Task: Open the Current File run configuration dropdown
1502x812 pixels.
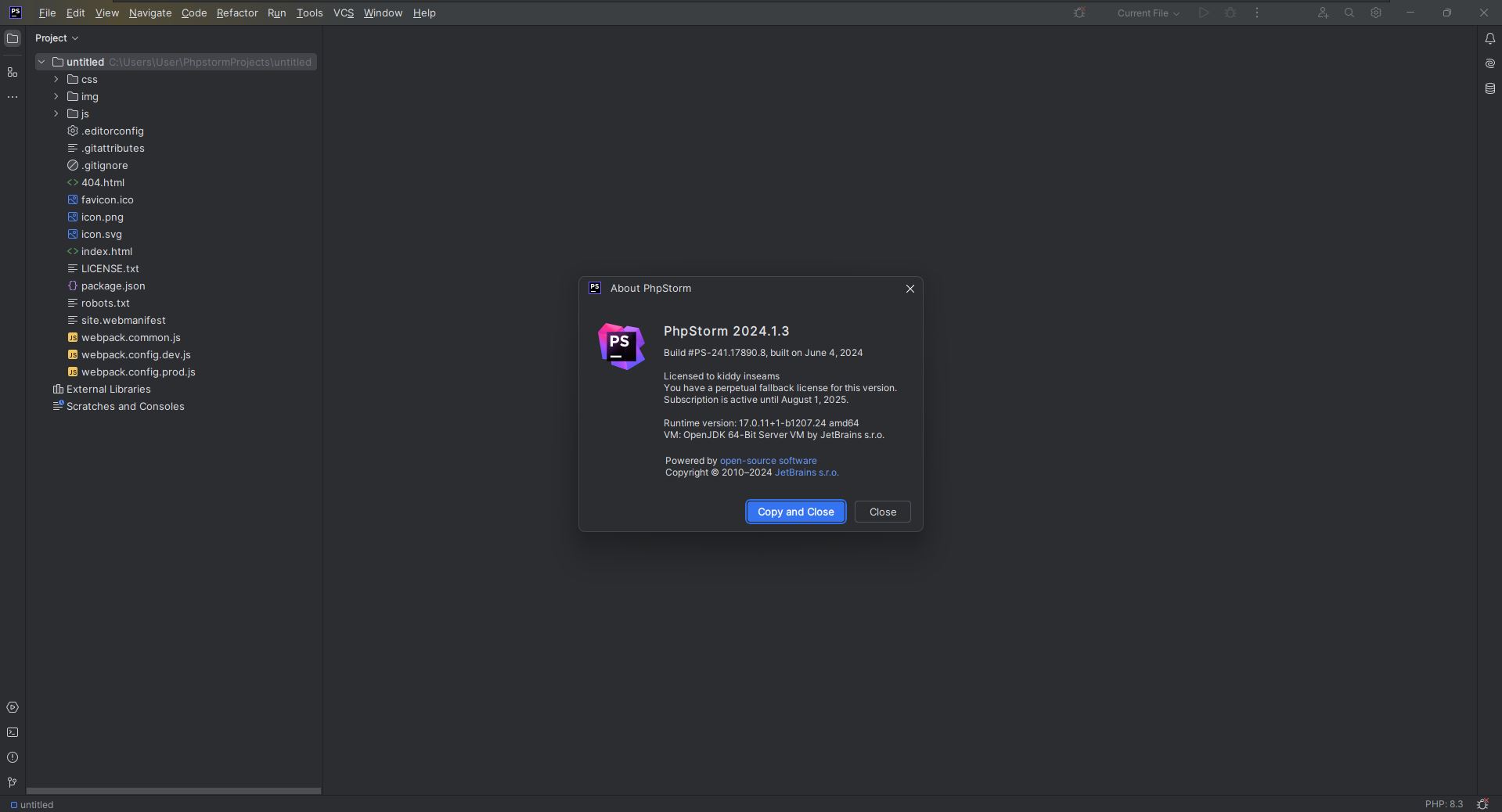Action: click(x=1147, y=13)
